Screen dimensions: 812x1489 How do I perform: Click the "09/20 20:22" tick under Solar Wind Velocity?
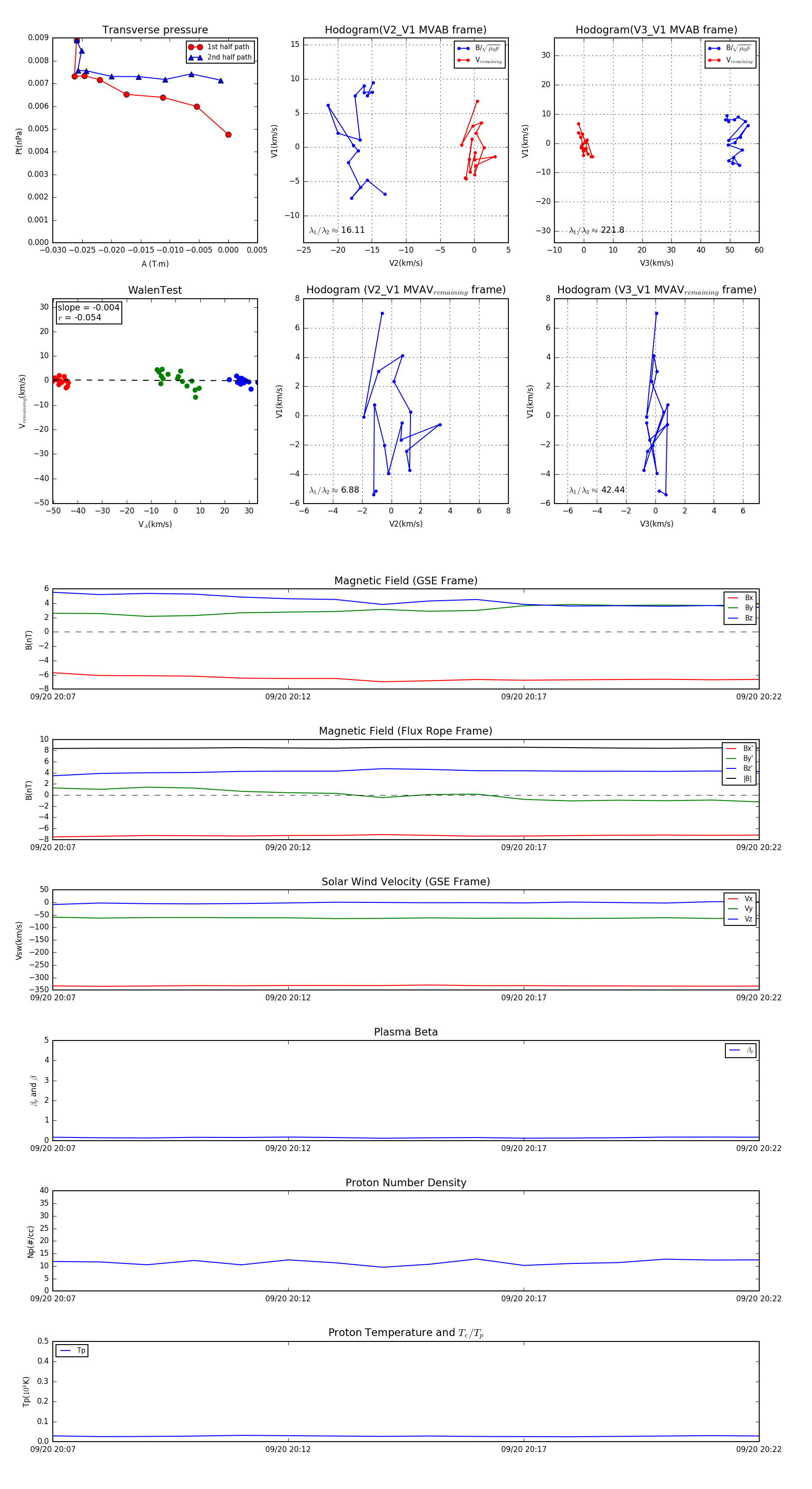click(x=758, y=997)
